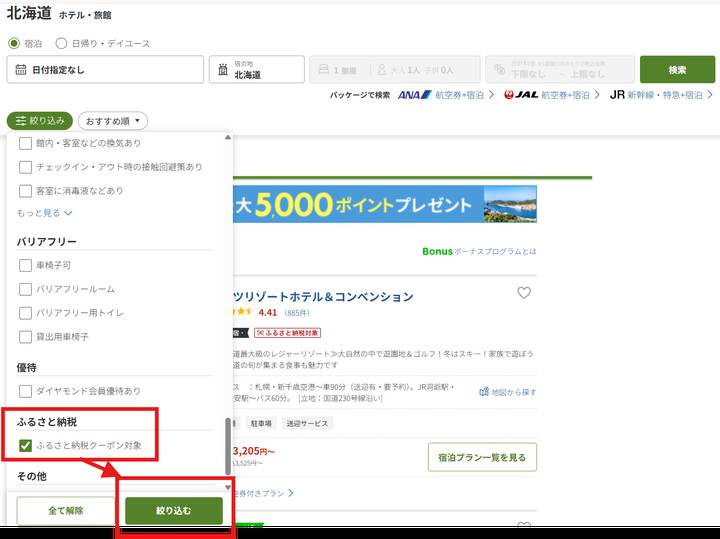Viewport: 720px width, 539px height.
Task: Open the 北海道 destination field
Action: pyautogui.click(x=257, y=69)
